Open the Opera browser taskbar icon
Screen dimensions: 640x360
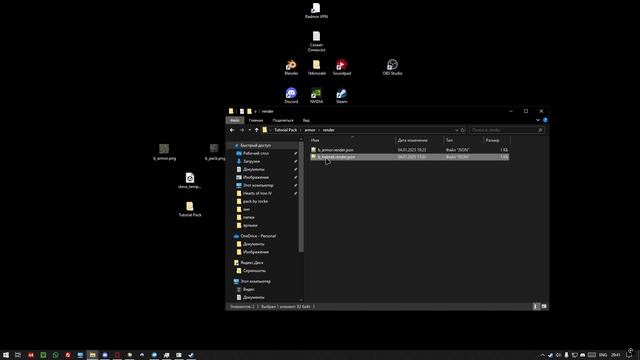(x=117, y=355)
